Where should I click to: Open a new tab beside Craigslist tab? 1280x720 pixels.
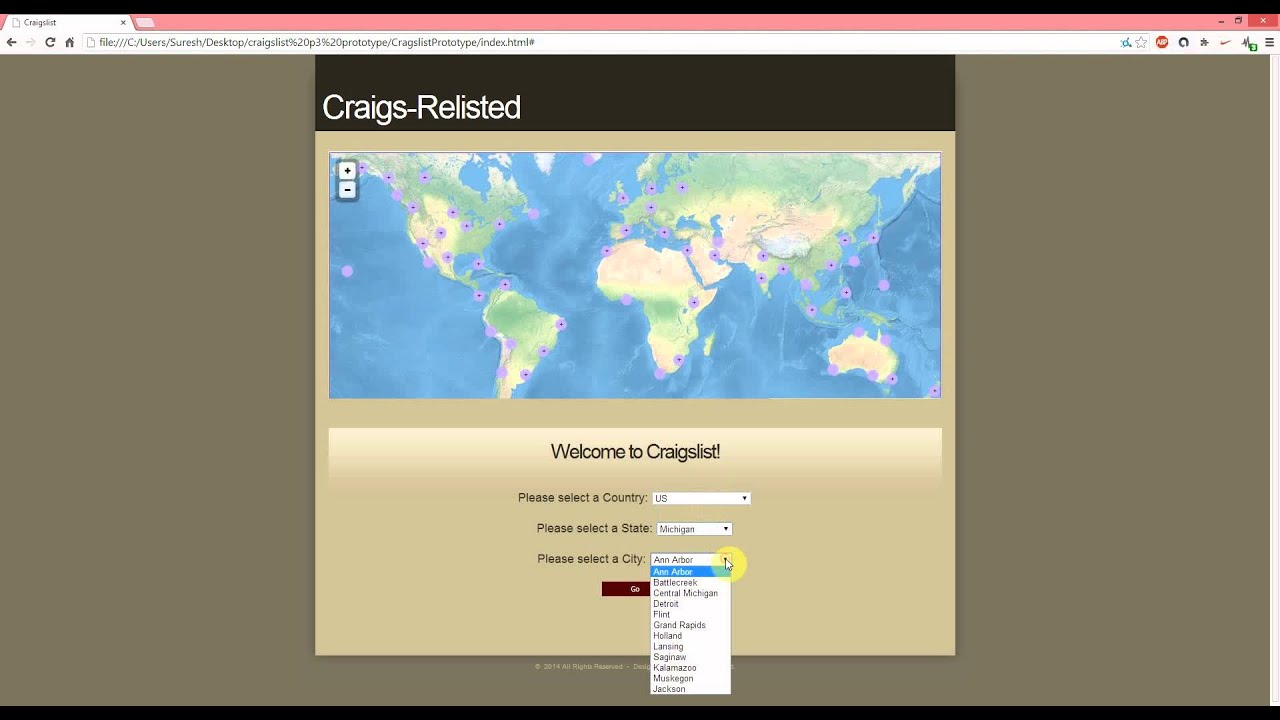tap(145, 22)
